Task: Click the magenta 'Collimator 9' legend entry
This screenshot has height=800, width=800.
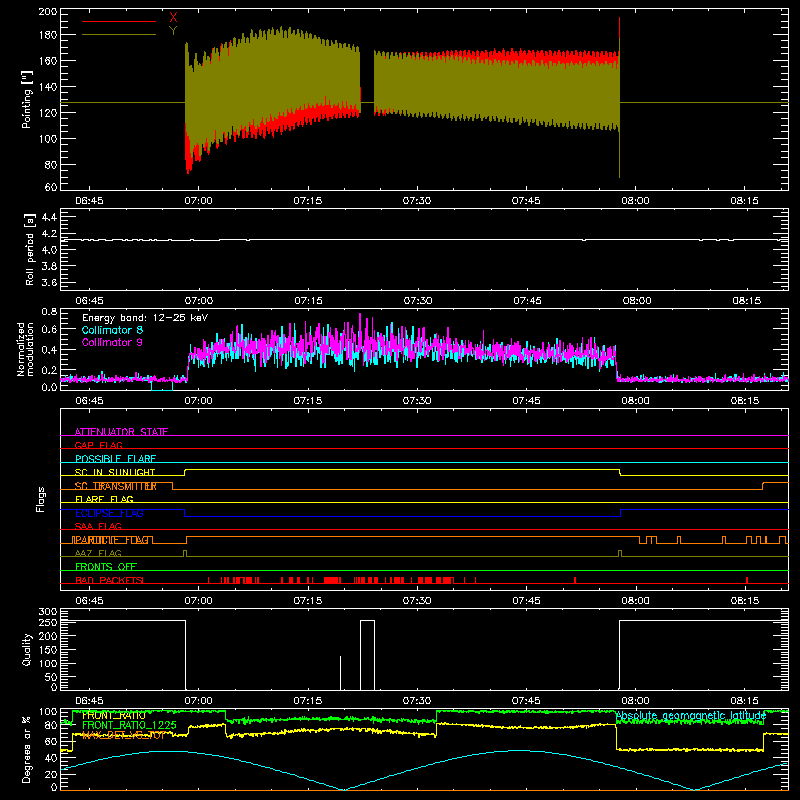Action: pyautogui.click(x=112, y=342)
